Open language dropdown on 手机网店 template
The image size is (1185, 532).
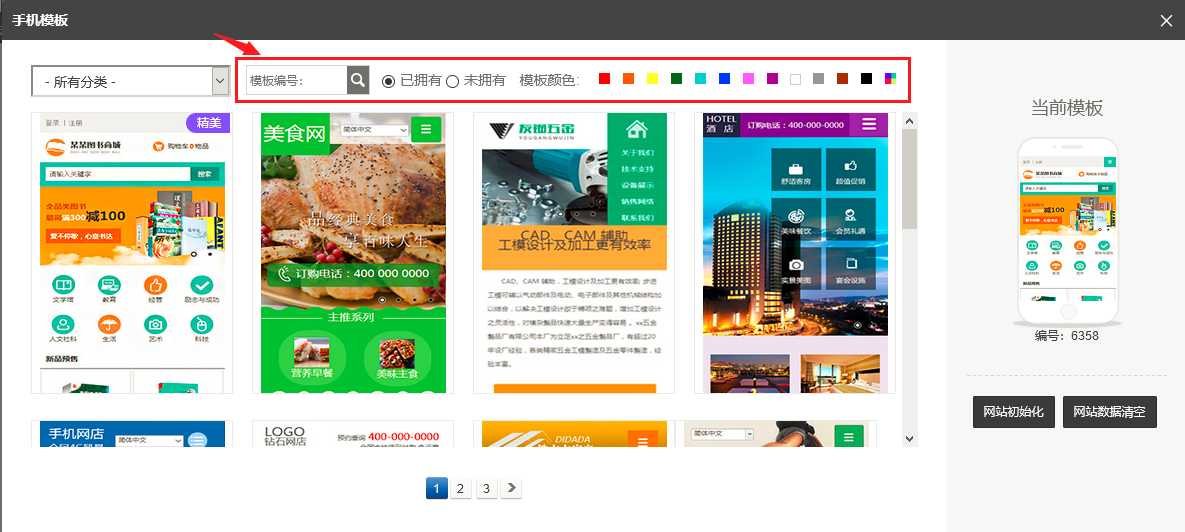(150, 440)
